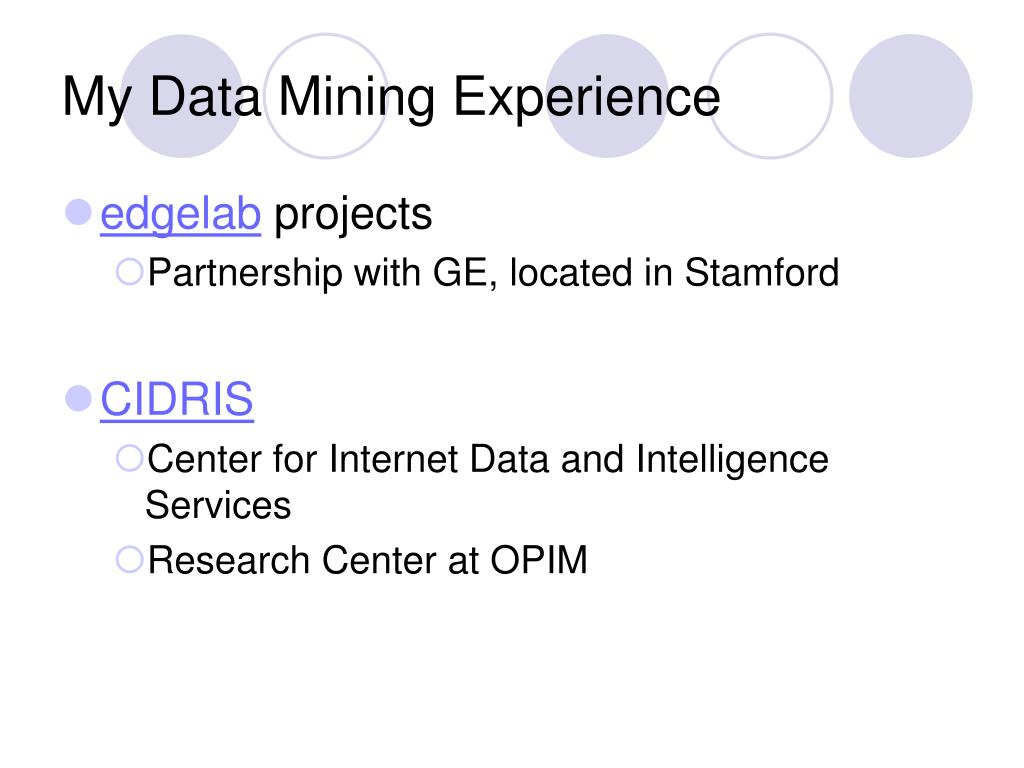Click the filled bullet beside CIDRIS
The image size is (1024, 768).
(x=78, y=398)
